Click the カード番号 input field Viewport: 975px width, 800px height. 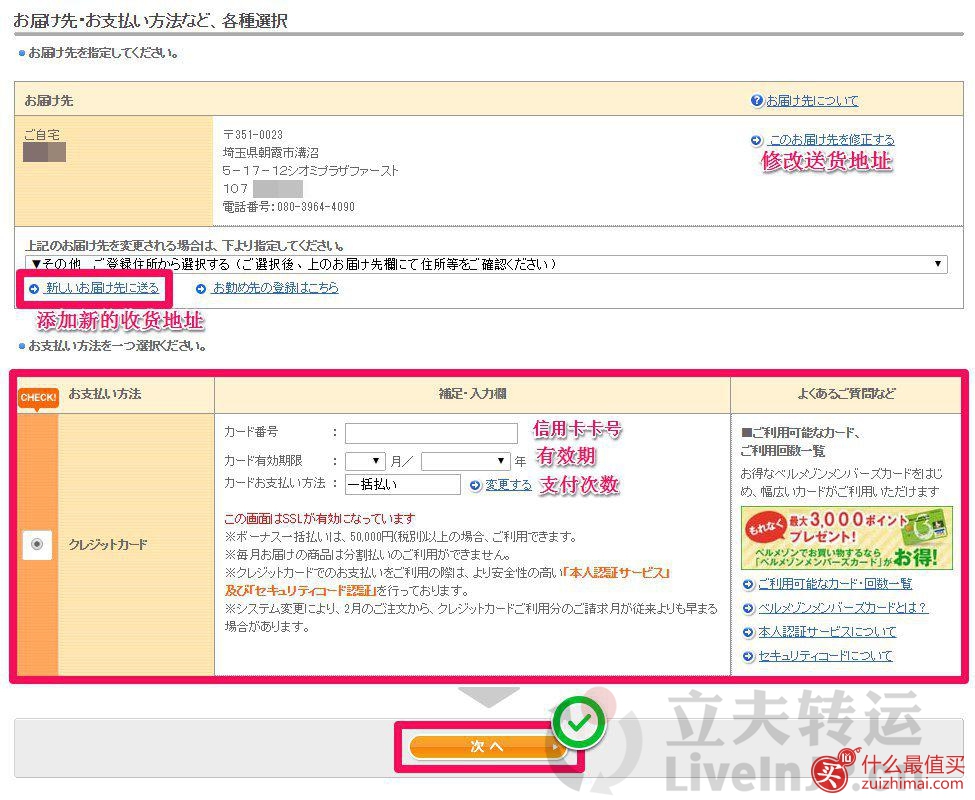431,433
